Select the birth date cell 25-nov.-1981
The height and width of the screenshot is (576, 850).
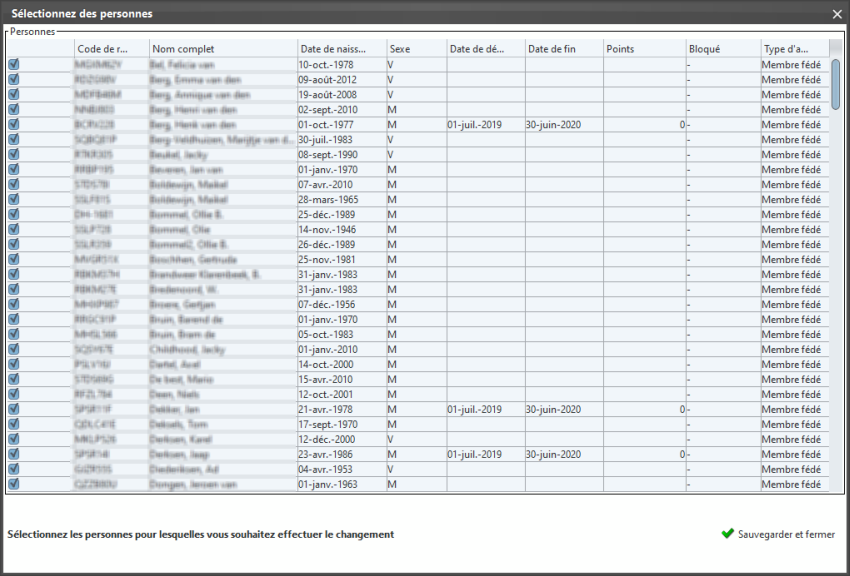342,260
